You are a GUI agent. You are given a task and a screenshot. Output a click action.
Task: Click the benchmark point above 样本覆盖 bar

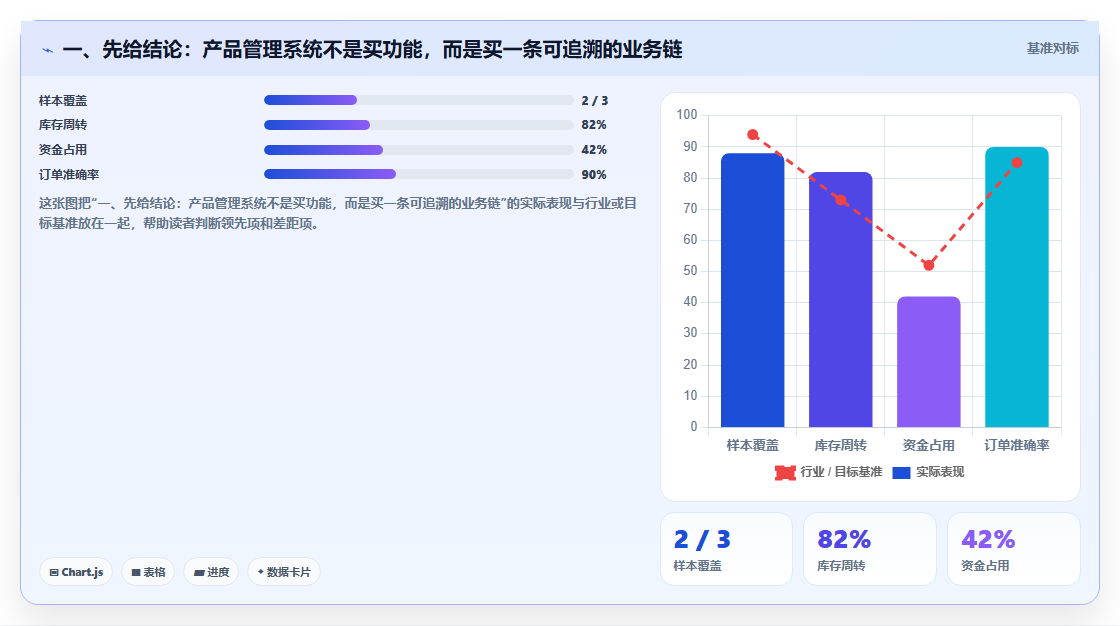coord(753,134)
